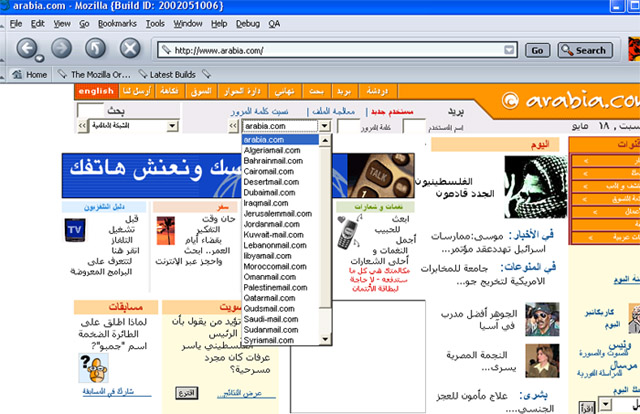Toggle the arabia.com domain dropdown arrow
The height and width of the screenshot is (414, 640).
(324, 126)
